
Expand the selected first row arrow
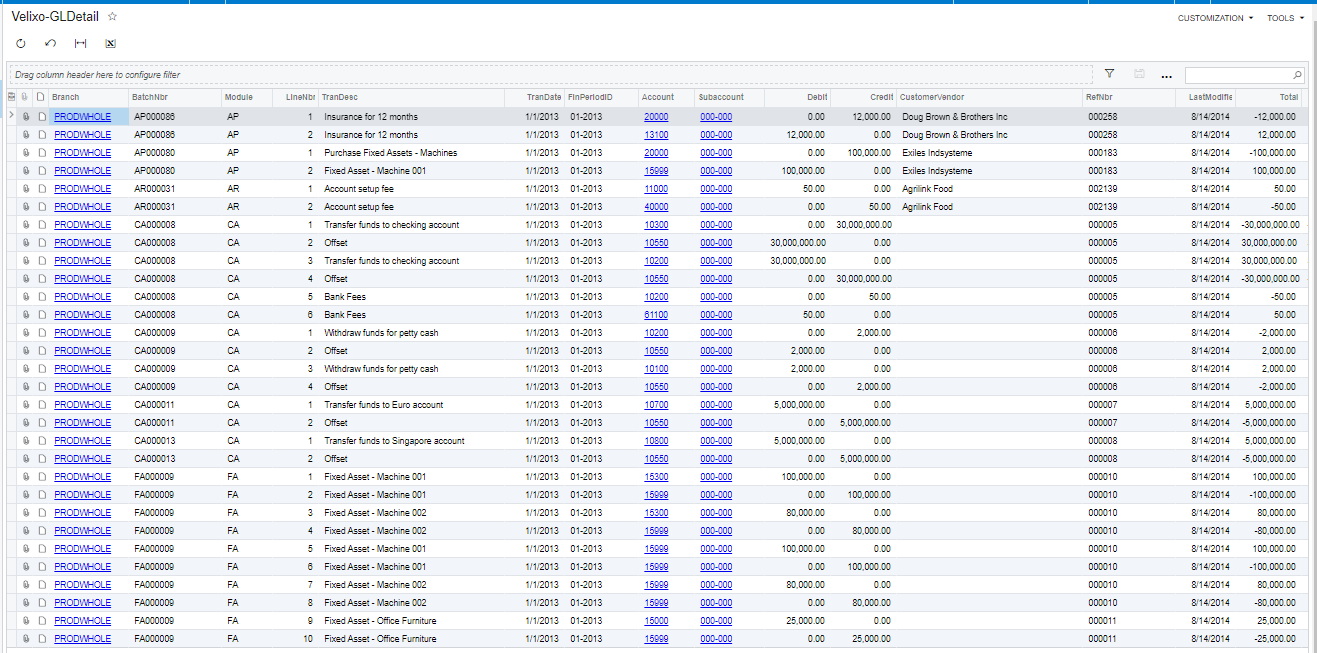[11, 117]
